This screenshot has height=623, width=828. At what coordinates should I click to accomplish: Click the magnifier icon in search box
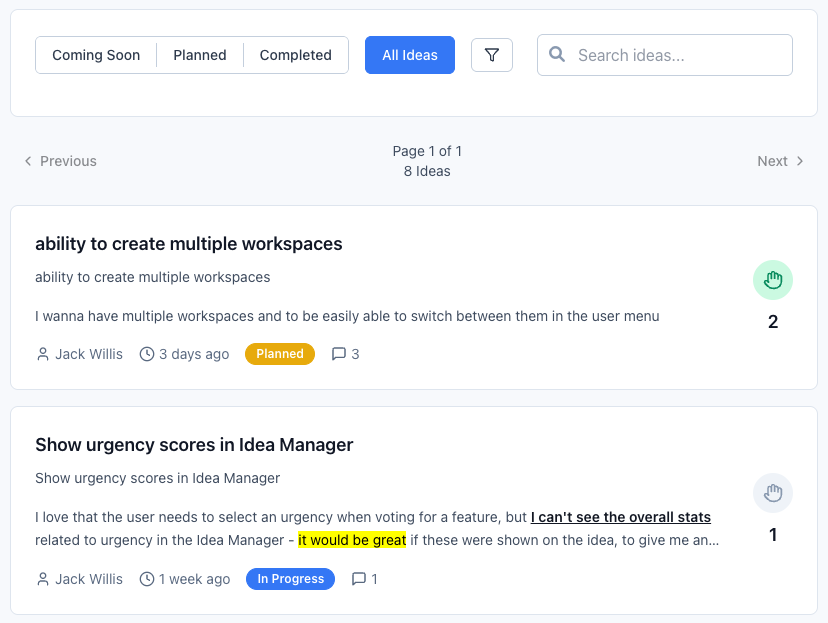(557, 55)
